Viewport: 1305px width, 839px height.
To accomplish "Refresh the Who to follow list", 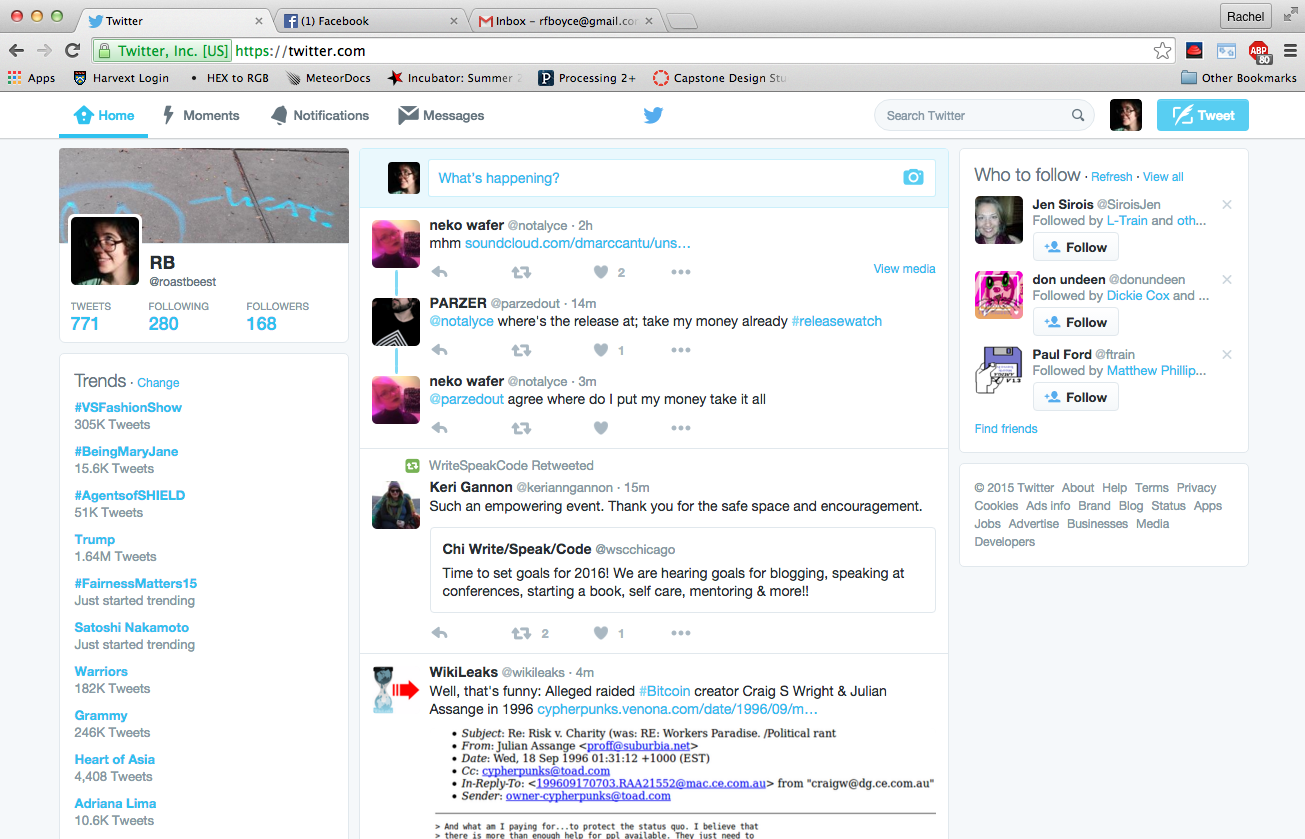I will (x=1112, y=177).
